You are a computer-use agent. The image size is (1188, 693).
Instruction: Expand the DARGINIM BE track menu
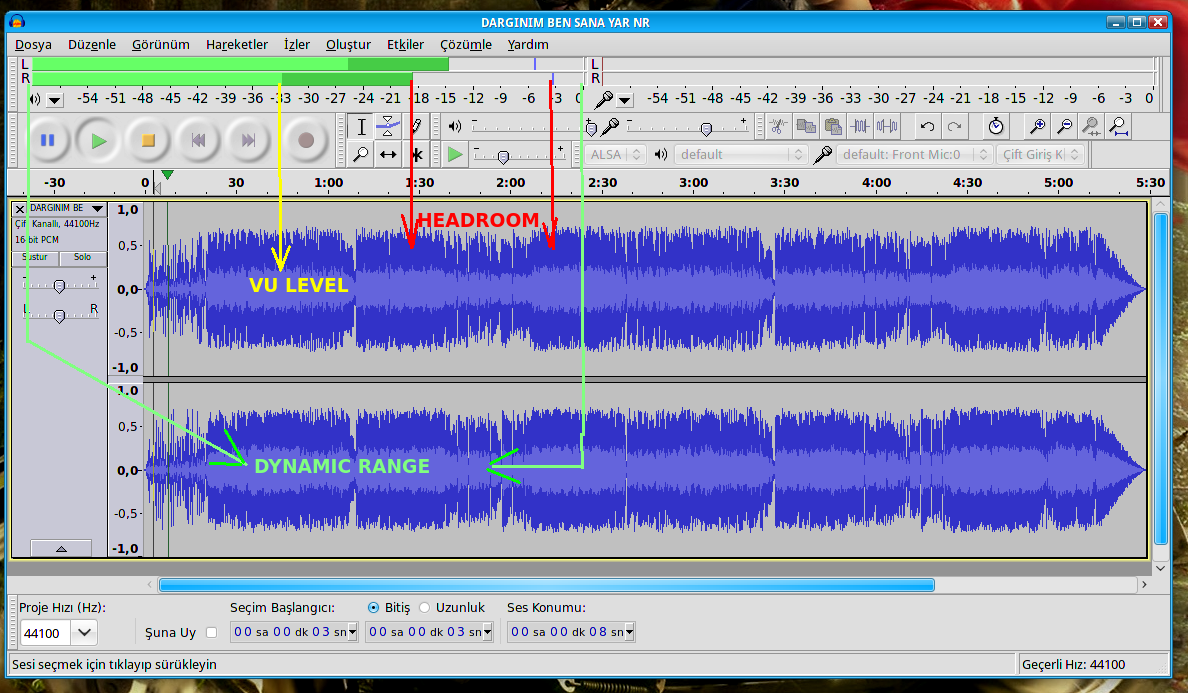pos(97,208)
